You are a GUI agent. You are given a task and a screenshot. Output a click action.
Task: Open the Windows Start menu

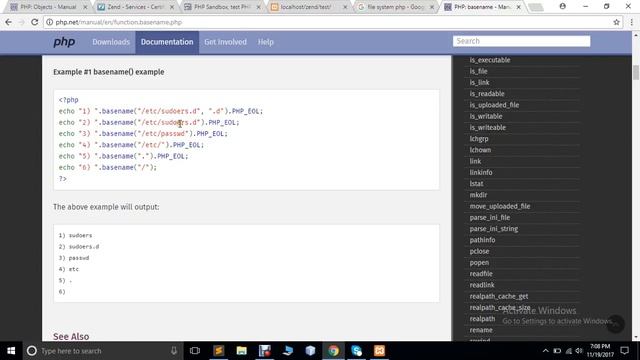click(11, 351)
